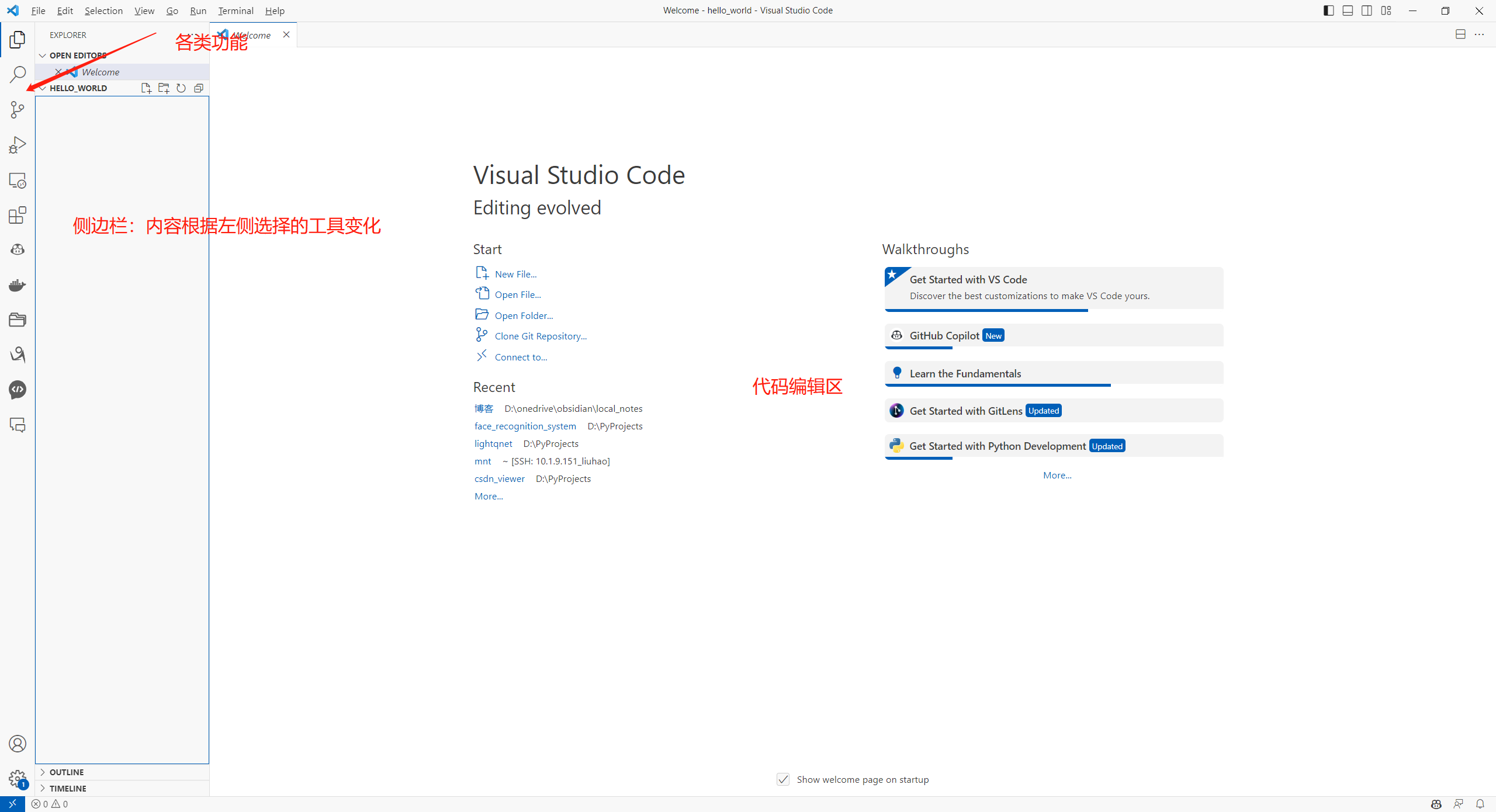Open the Search view
Viewport: 1496px width, 812px height.
pyautogui.click(x=18, y=75)
